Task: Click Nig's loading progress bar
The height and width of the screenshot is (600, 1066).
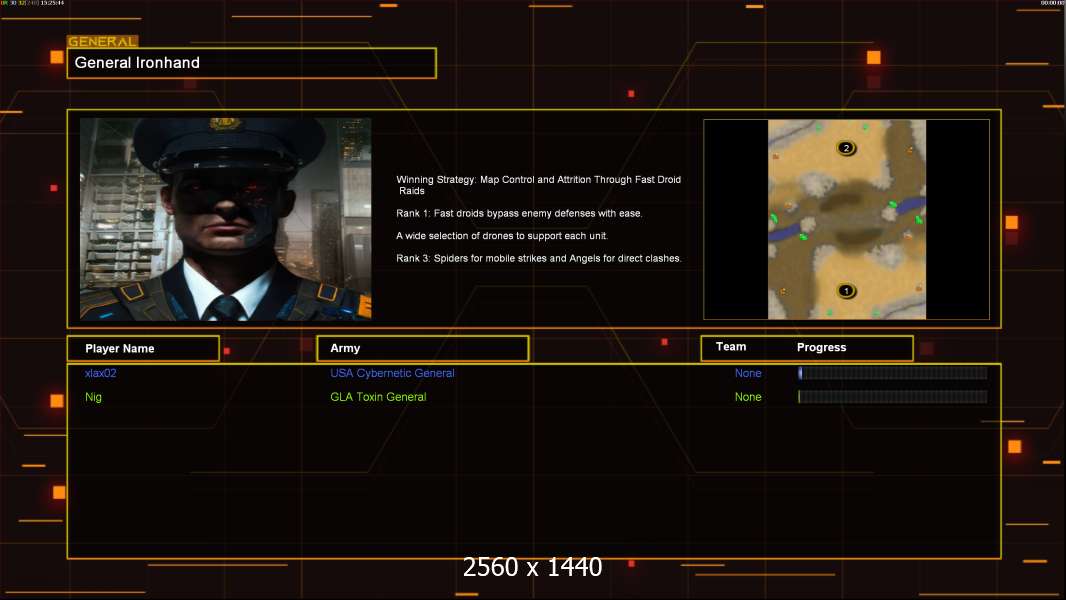Action: tap(893, 396)
